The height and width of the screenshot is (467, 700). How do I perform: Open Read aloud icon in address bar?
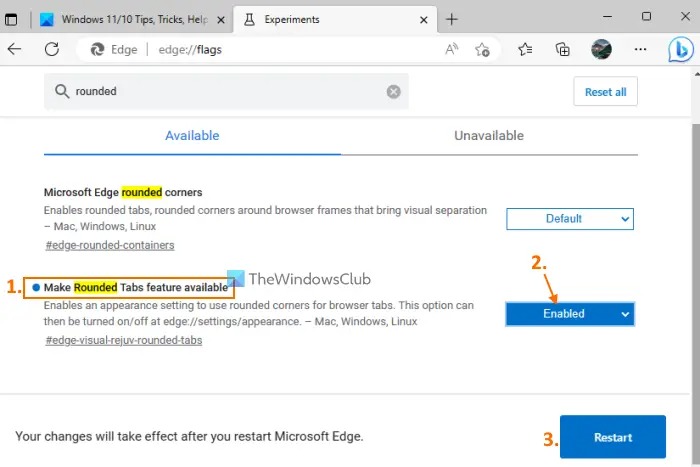[452, 49]
